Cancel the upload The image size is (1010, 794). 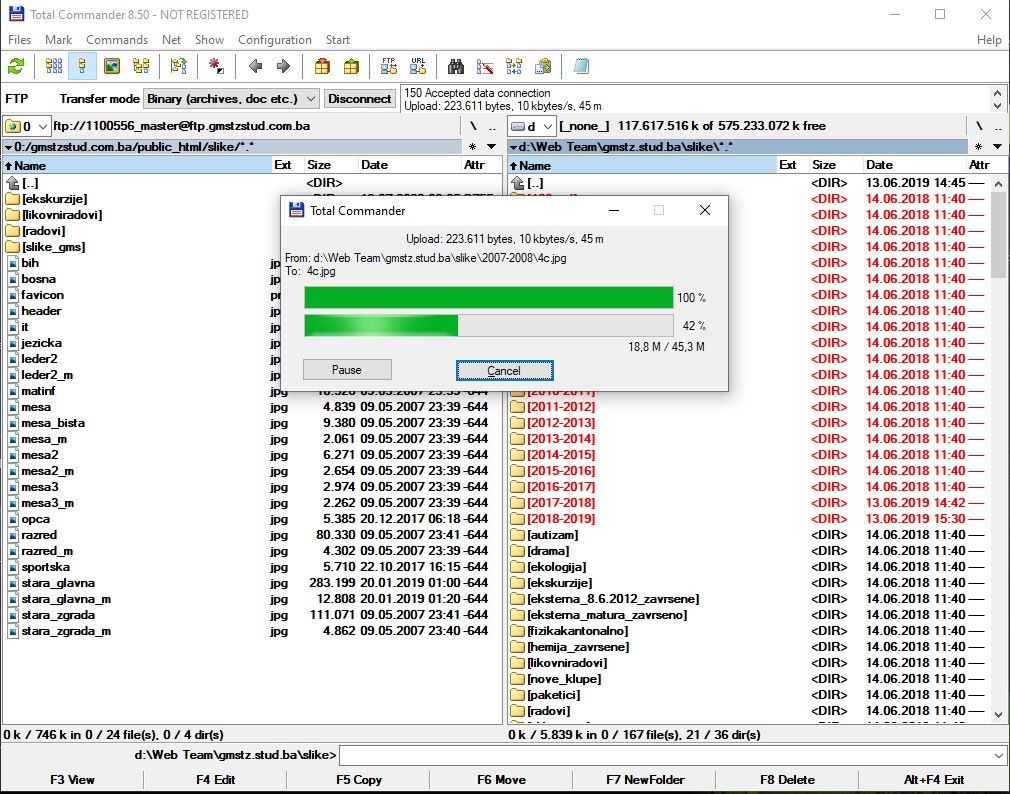504,370
